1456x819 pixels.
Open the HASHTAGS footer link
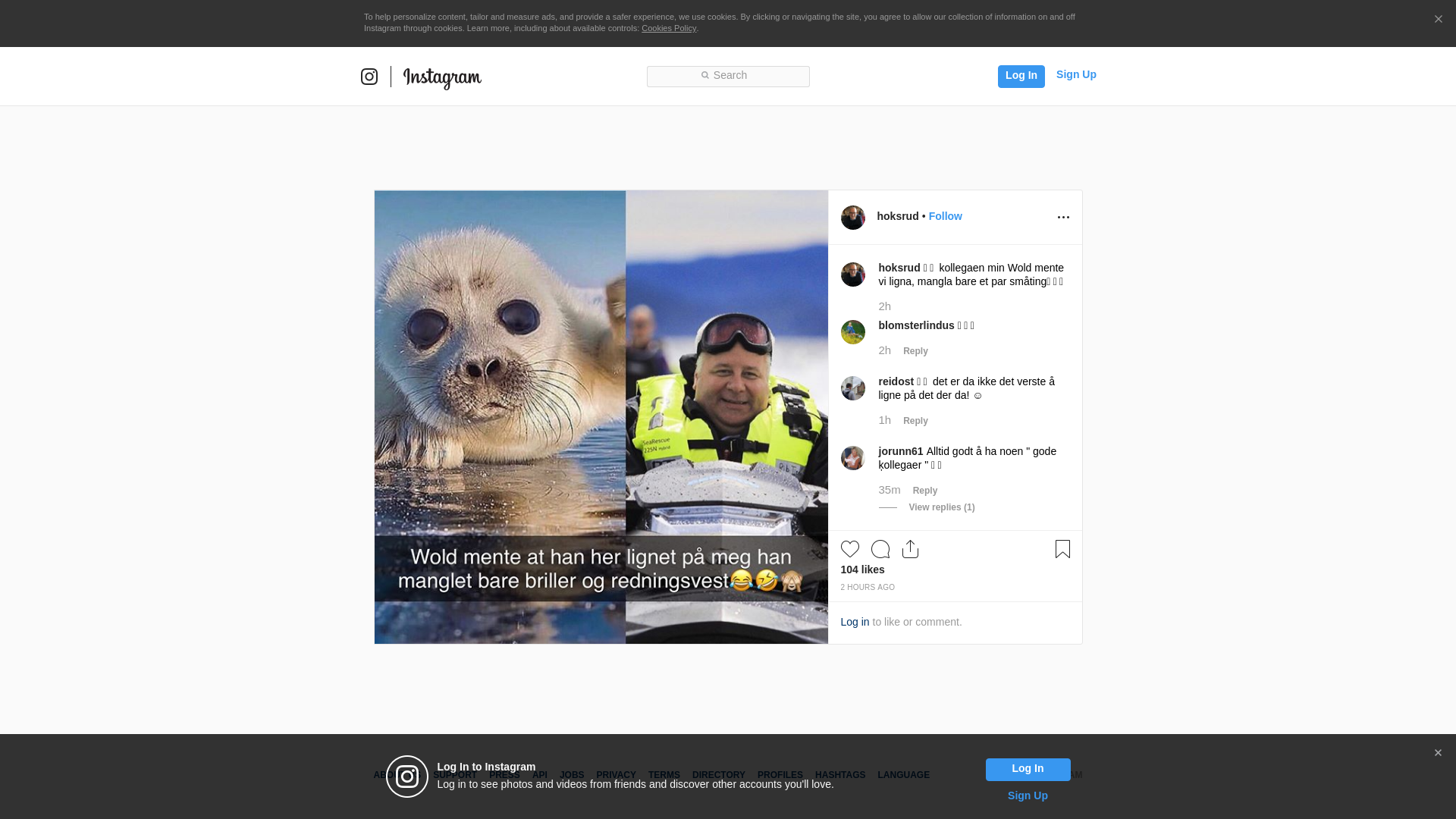pos(839,775)
